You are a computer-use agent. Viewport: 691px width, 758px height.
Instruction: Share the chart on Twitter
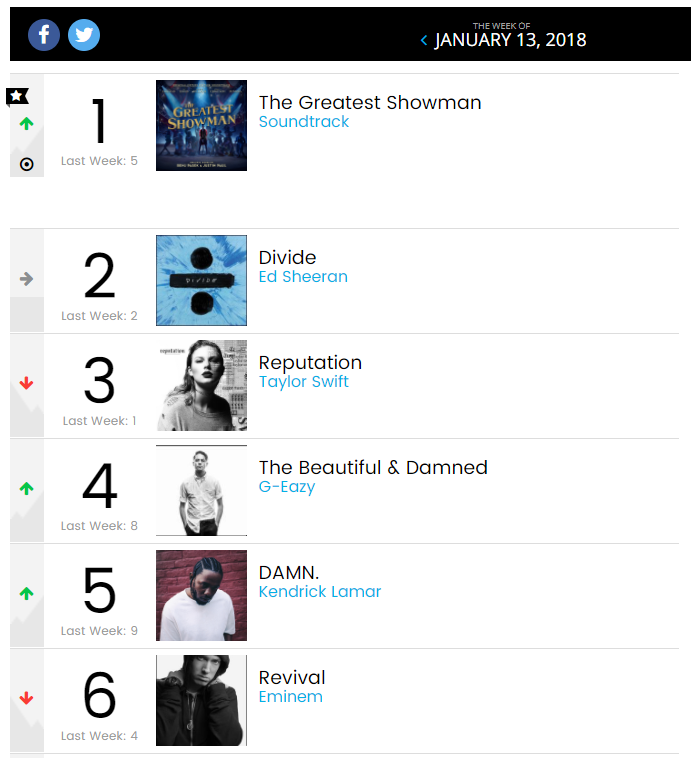point(84,35)
